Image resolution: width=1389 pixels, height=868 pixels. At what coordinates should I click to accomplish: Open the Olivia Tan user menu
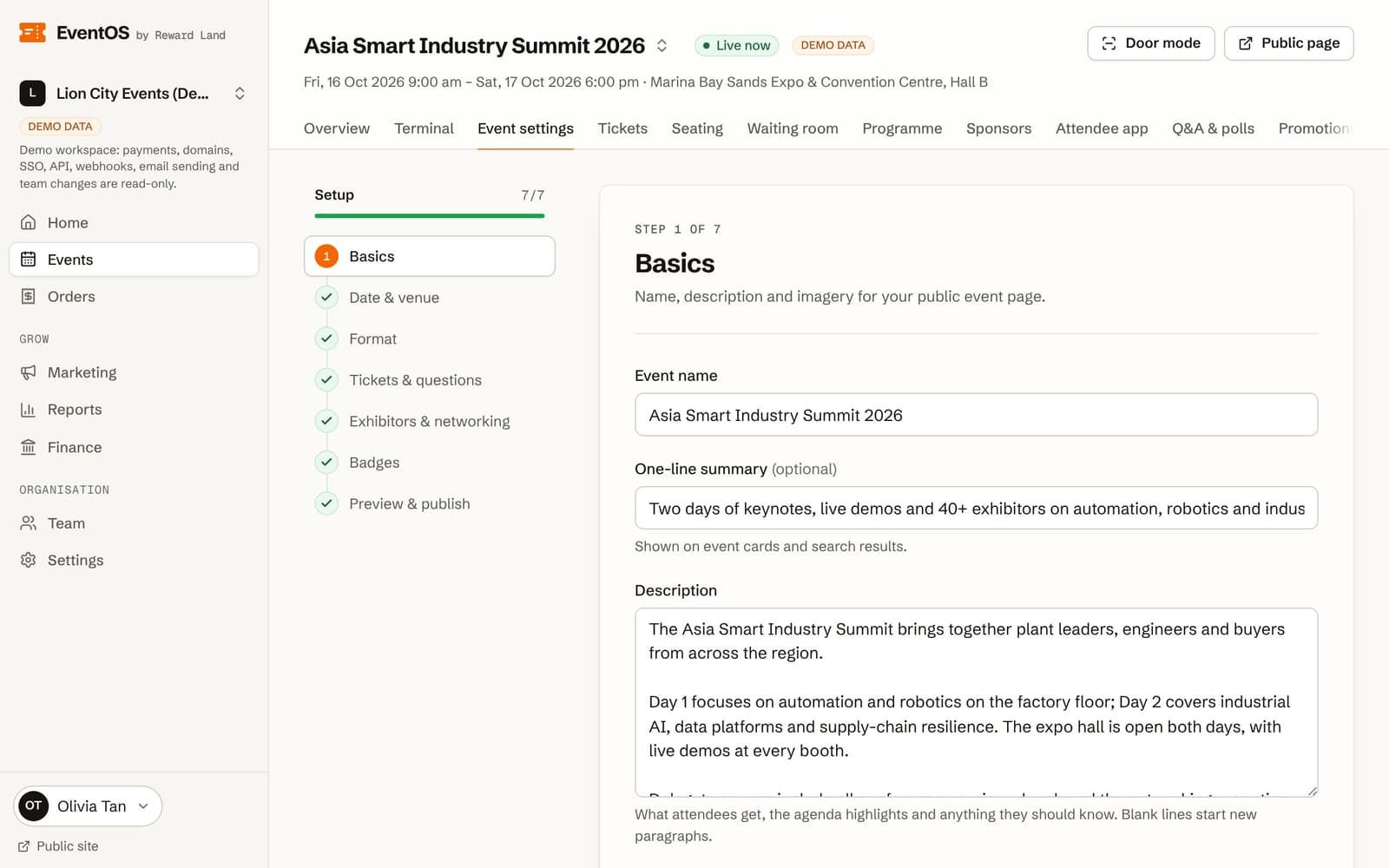click(x=88, y=806)
